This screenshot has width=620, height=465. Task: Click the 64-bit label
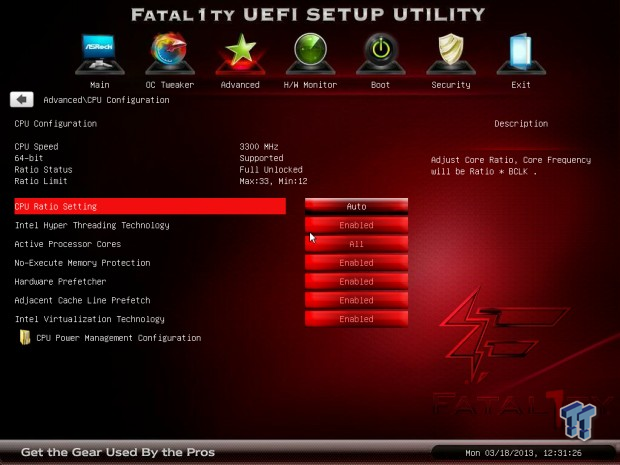[28, 158]
